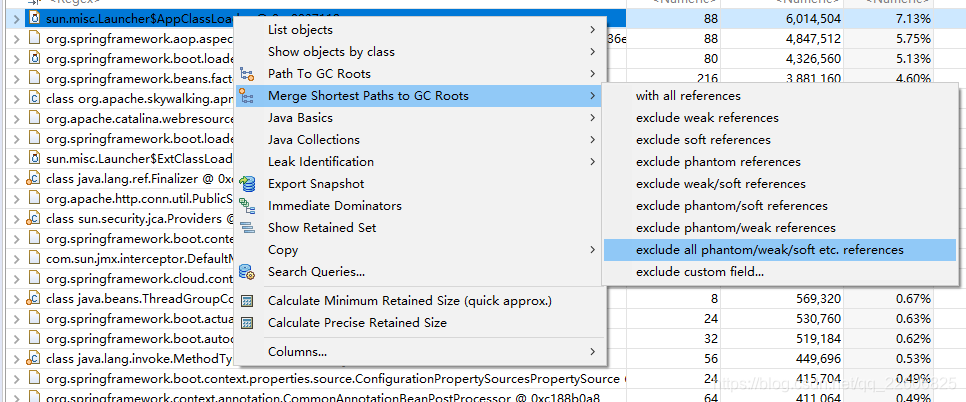Click the object icon of org.springframework.boot.autoc row

[x=34, y=339]
